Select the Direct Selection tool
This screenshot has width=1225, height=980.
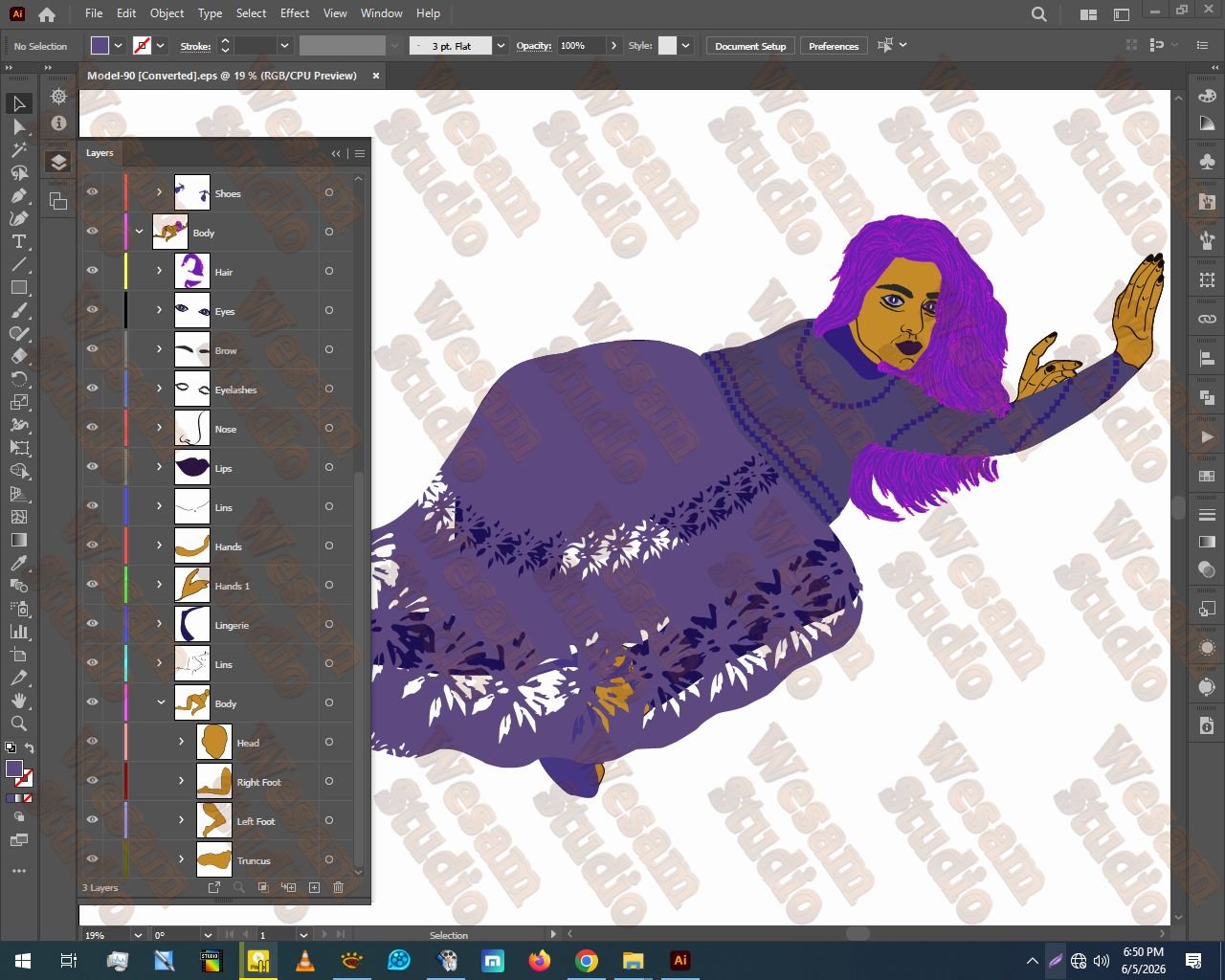click(x=18, y=126)
